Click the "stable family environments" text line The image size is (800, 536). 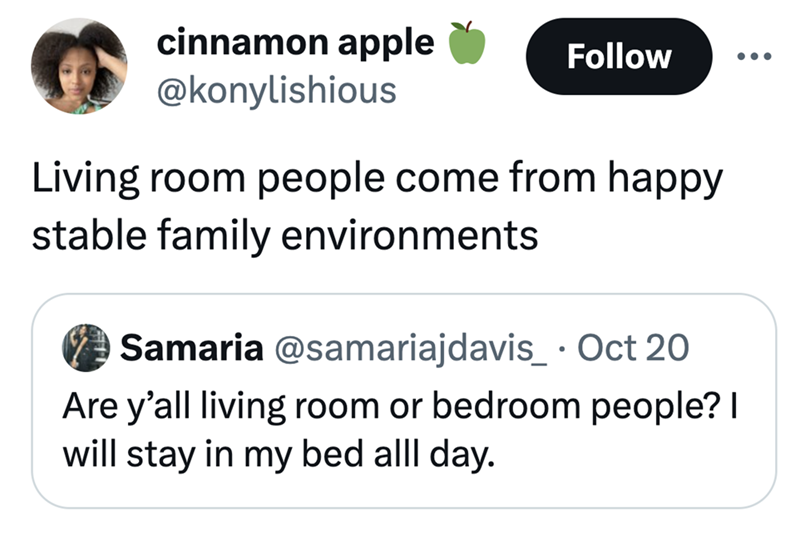[286, 234]
